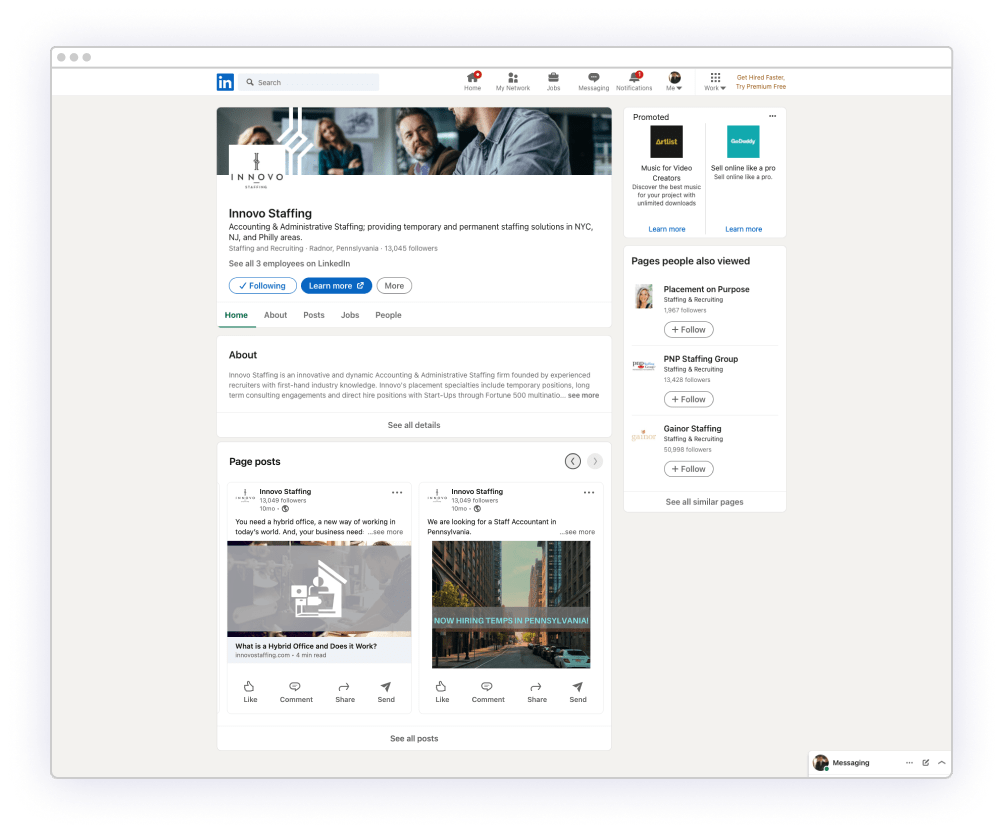Open Gainor Staffing page name
1004x833 pixels.
coord(692,429)
